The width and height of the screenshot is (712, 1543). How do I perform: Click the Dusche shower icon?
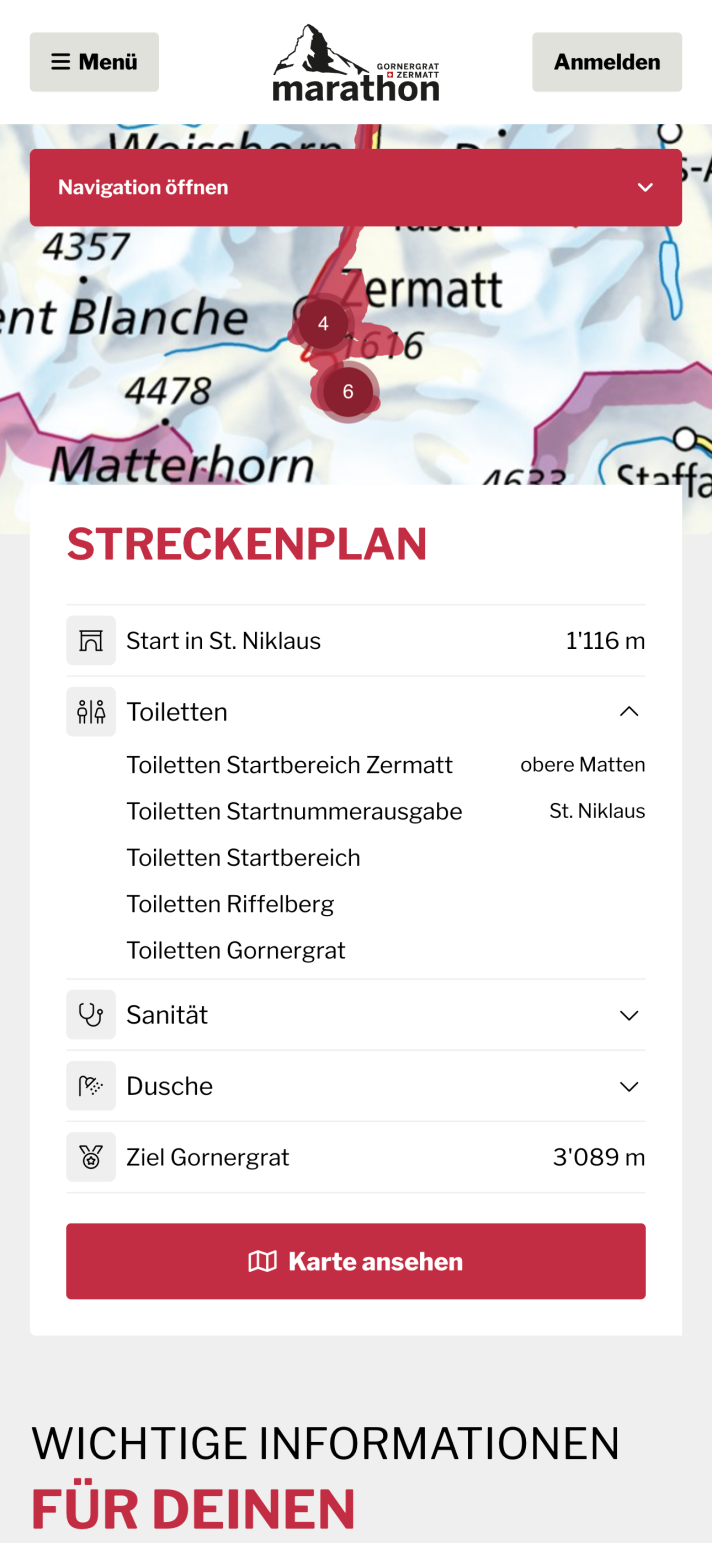click(91, 1086)
